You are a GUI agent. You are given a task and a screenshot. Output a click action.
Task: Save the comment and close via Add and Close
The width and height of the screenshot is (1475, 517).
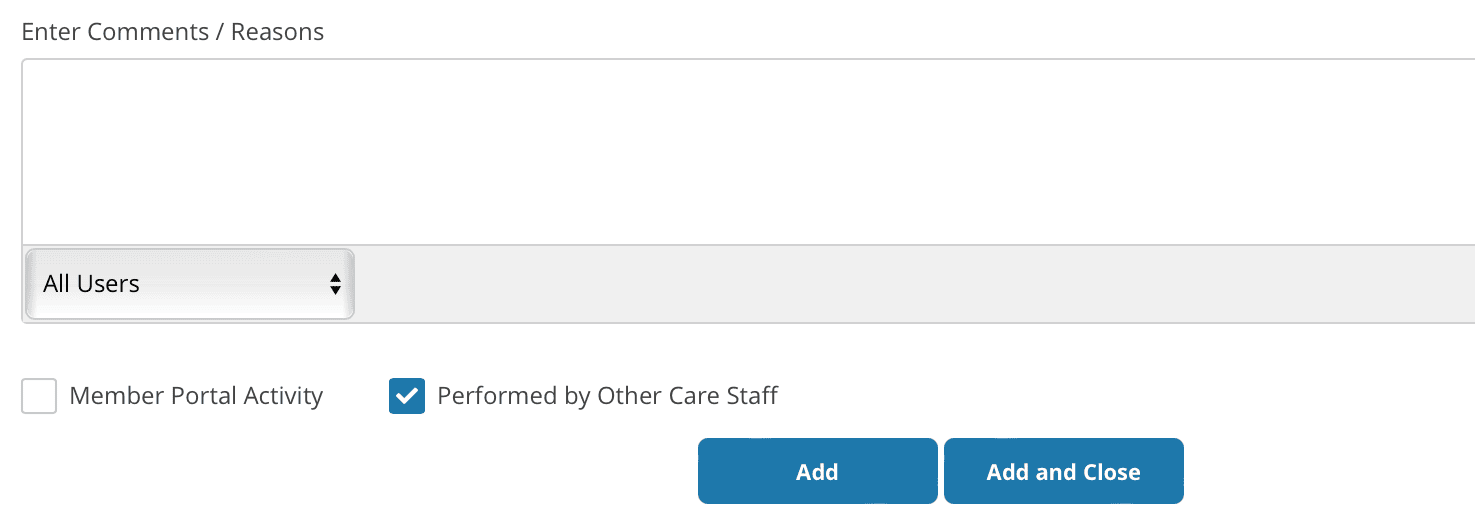coord(1063,472)
